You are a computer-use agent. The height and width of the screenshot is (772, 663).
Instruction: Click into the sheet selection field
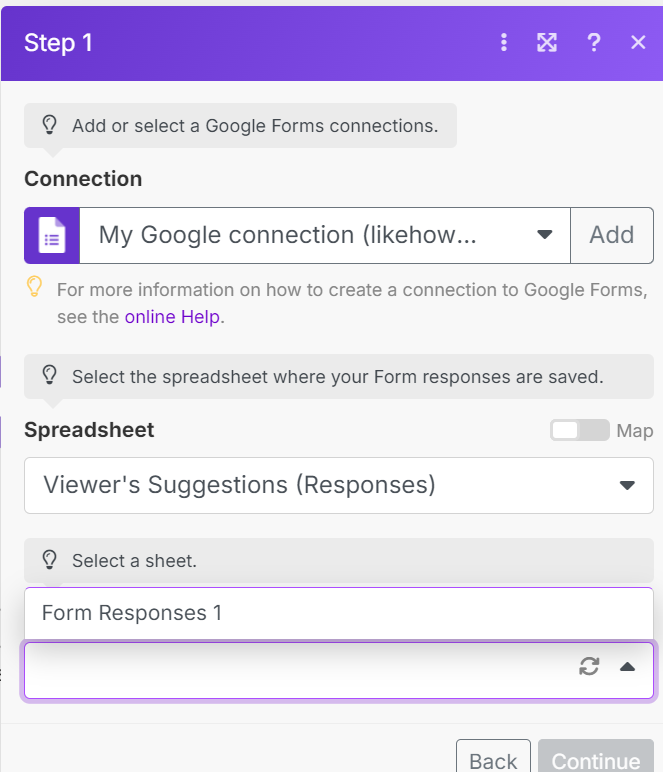(290, 669)
